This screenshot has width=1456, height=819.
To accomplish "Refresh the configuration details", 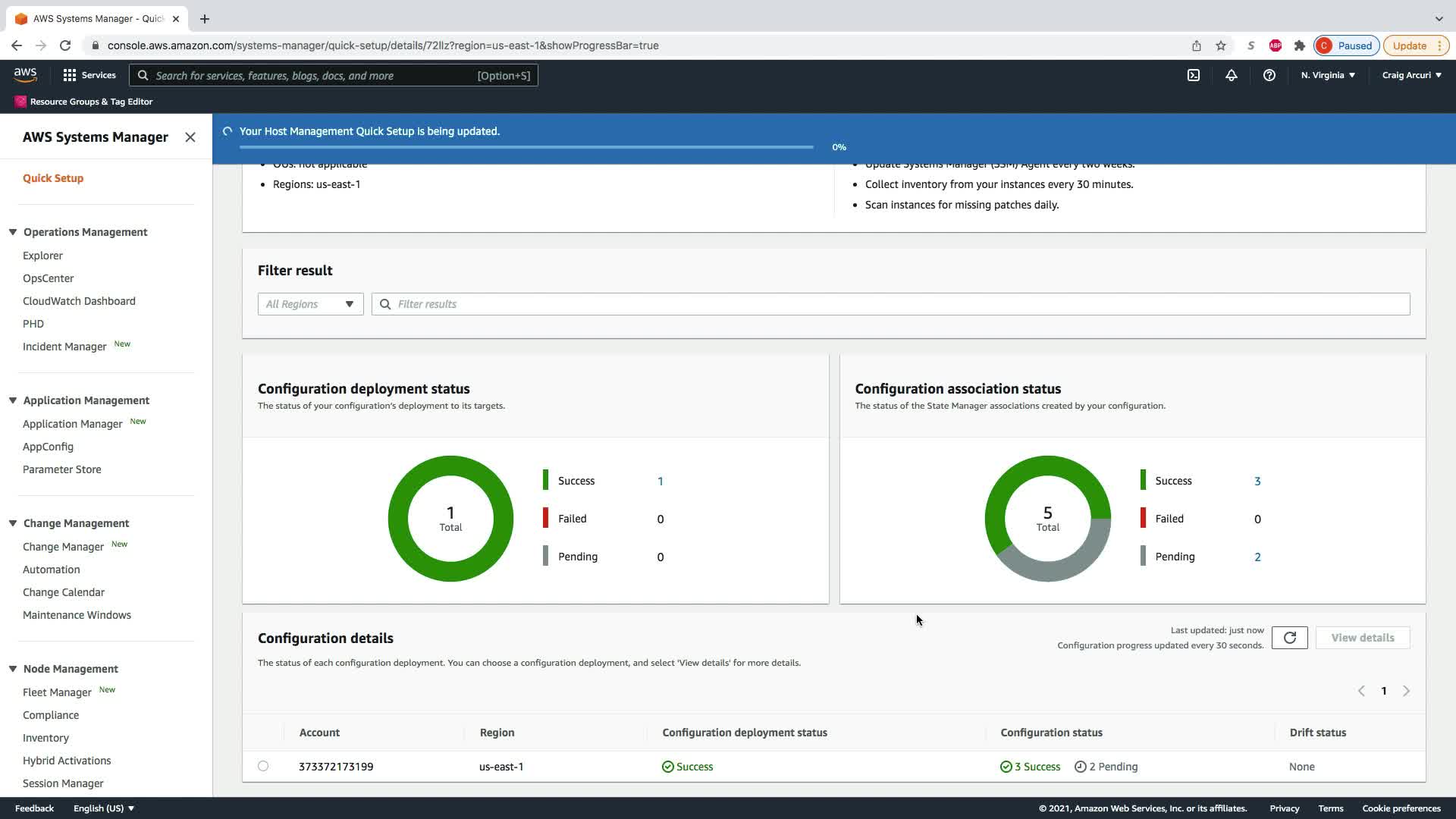I will 1289,638.
